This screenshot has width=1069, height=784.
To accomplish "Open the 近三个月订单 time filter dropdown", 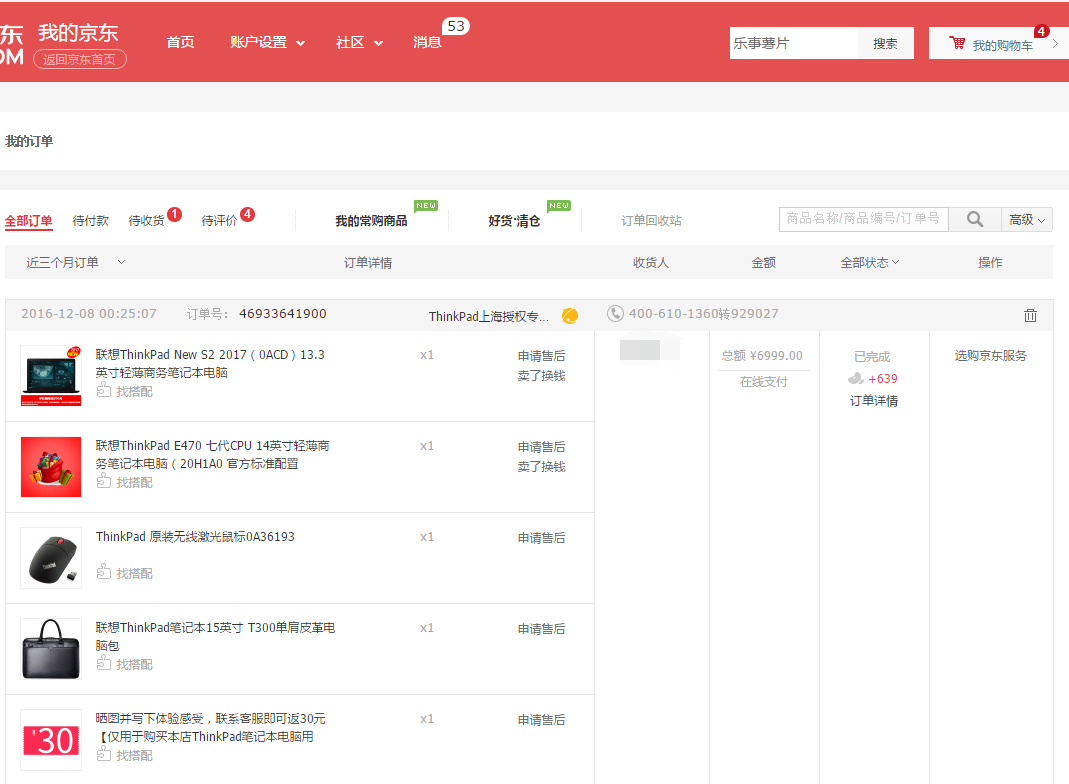I will click(x=76, y=262).
